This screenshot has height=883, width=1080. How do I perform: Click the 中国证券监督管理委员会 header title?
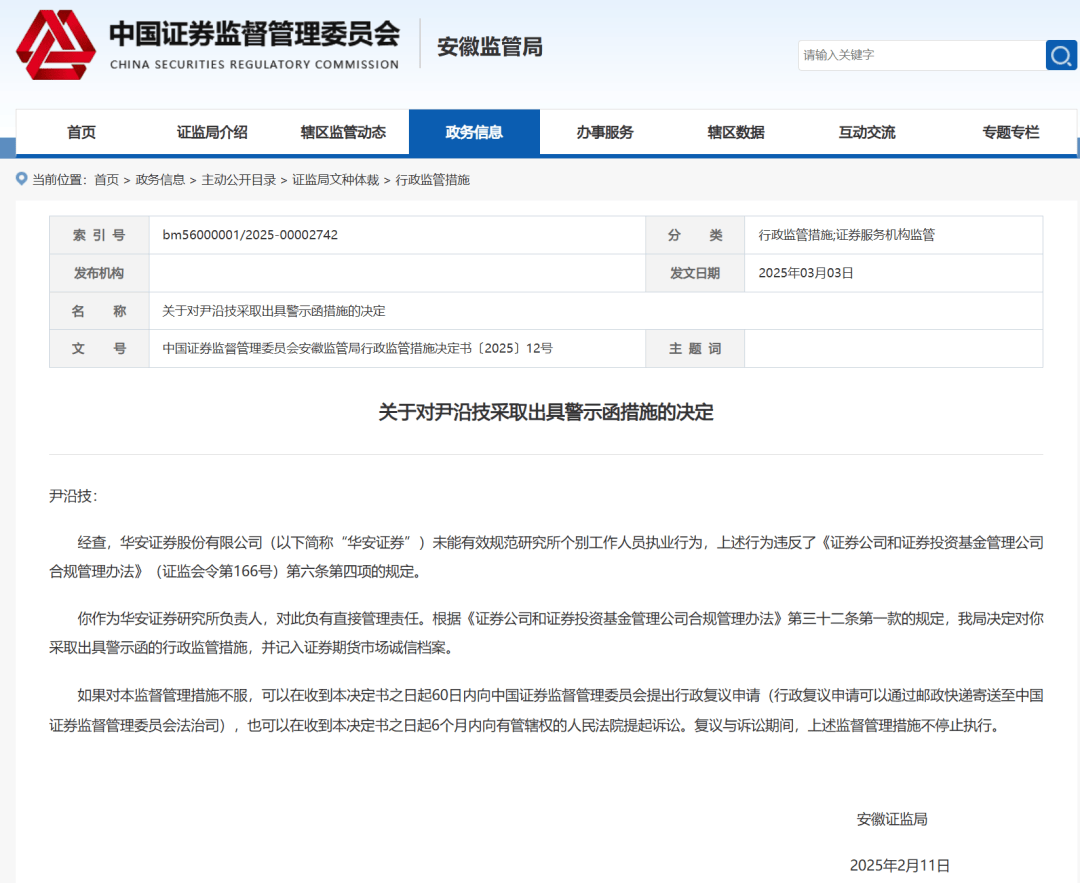pyautogui.click(x=254, y=34)
